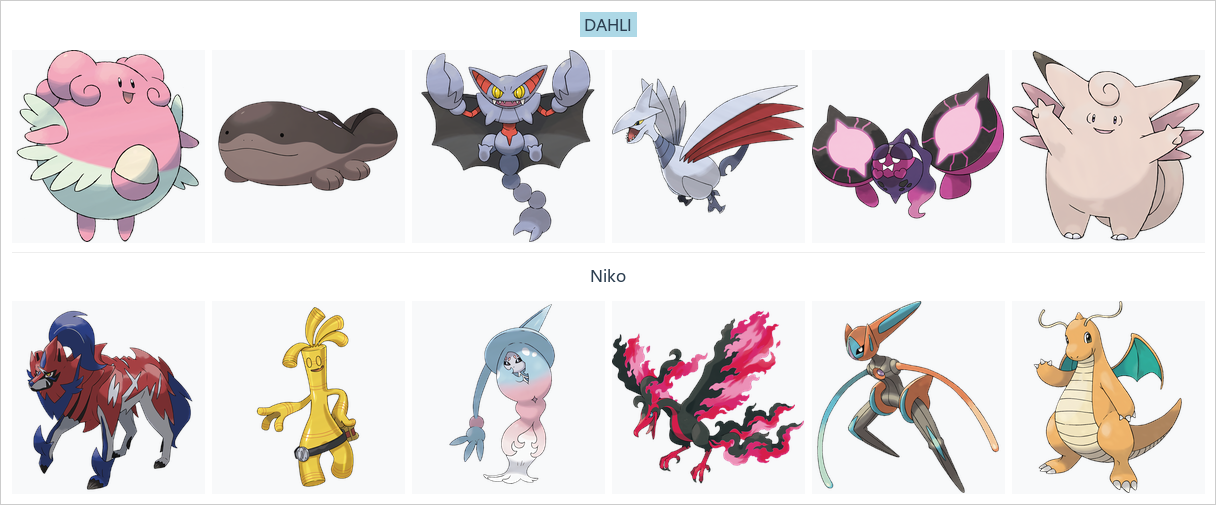Click the Gliscor bat-scorpion picture
Screen dimensions: 1216x505
[508, 146]
